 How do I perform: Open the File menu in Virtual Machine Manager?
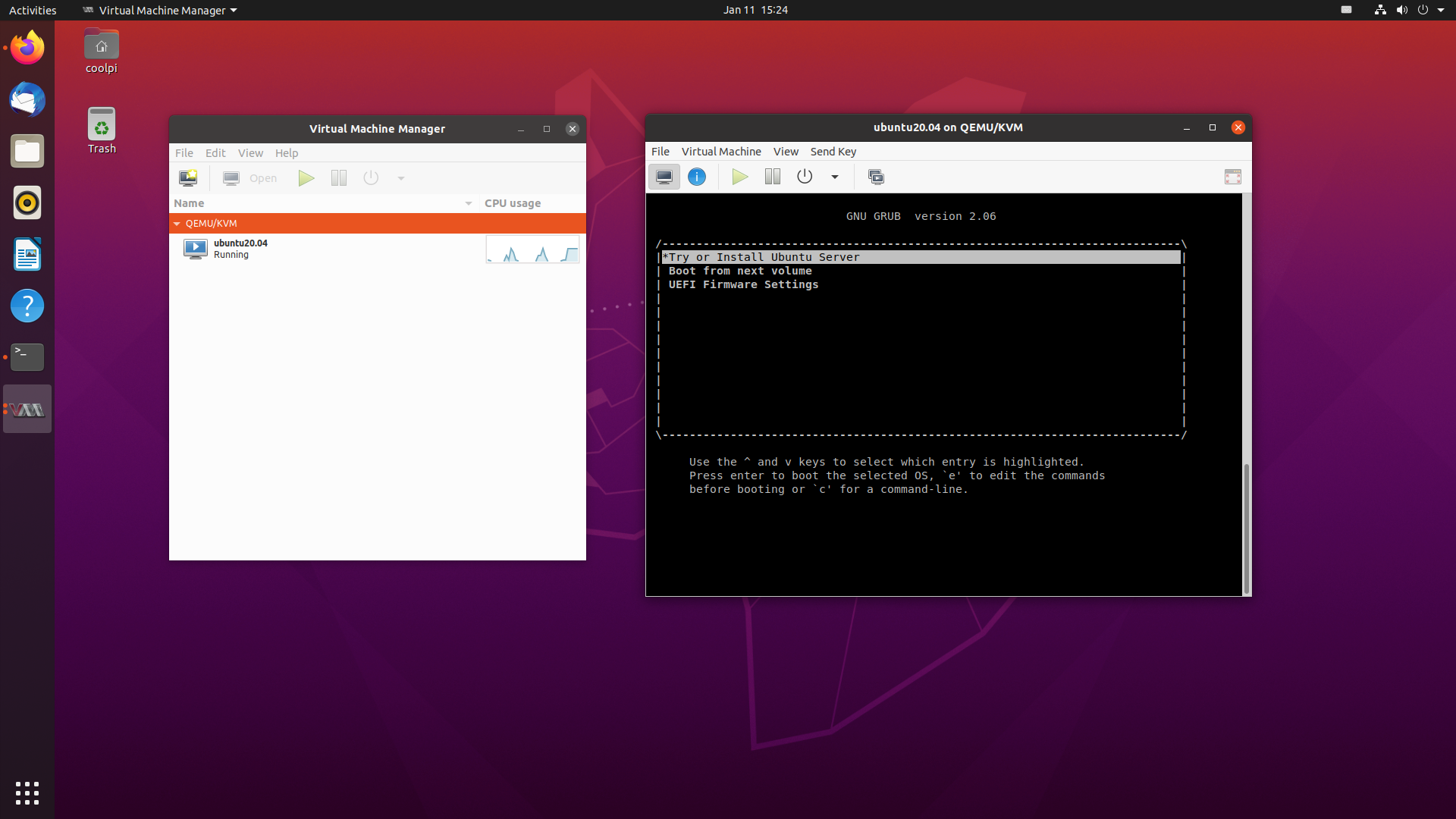click(x=184, y=152)
